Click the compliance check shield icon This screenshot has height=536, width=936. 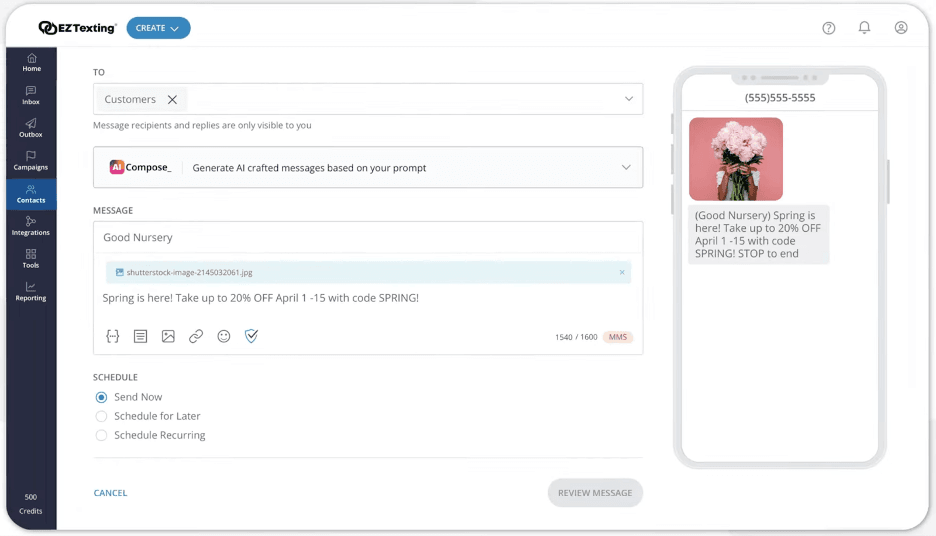point(251,336)
